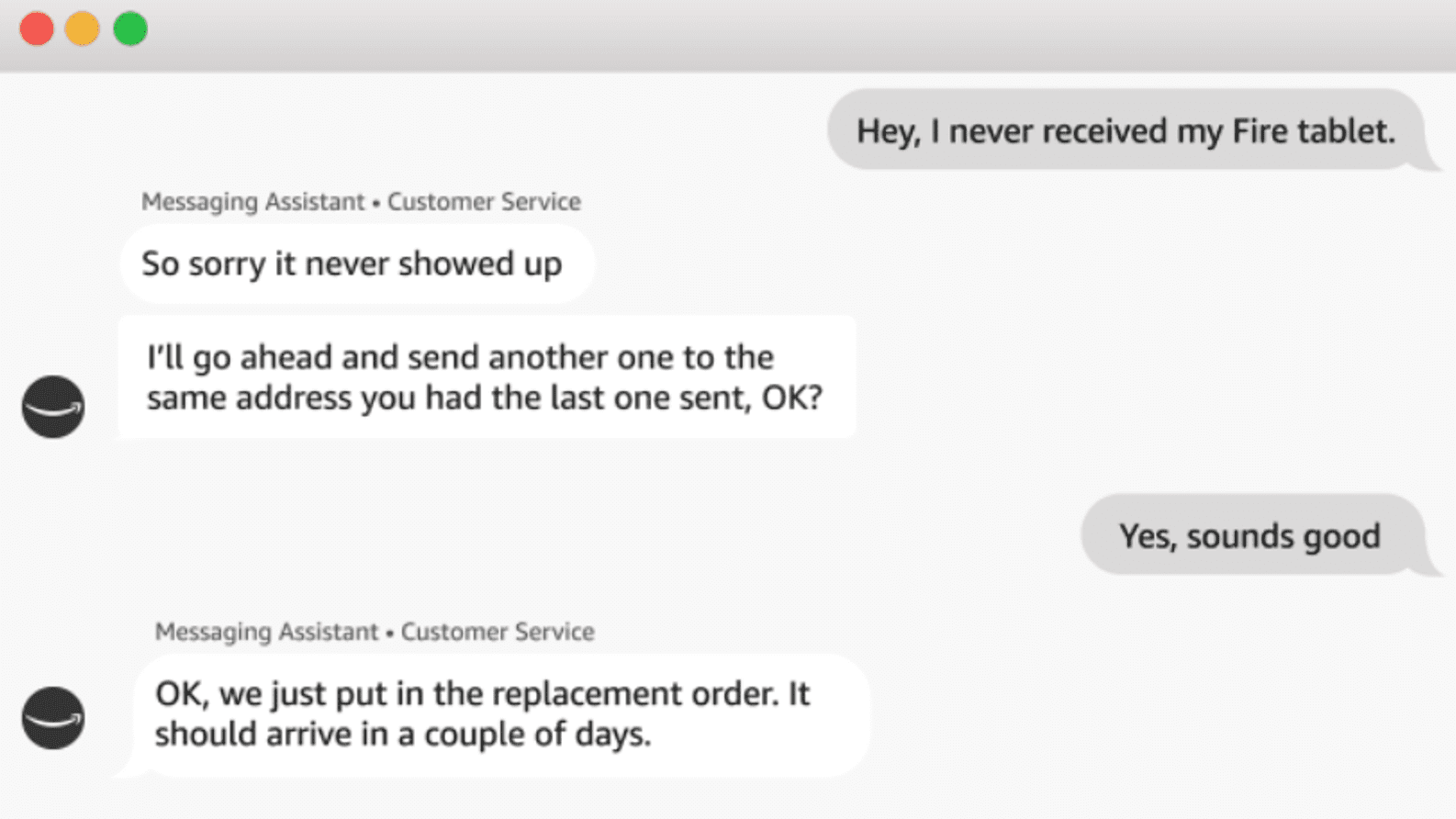Click the yellow window control circle

click(x=84, y=28)
